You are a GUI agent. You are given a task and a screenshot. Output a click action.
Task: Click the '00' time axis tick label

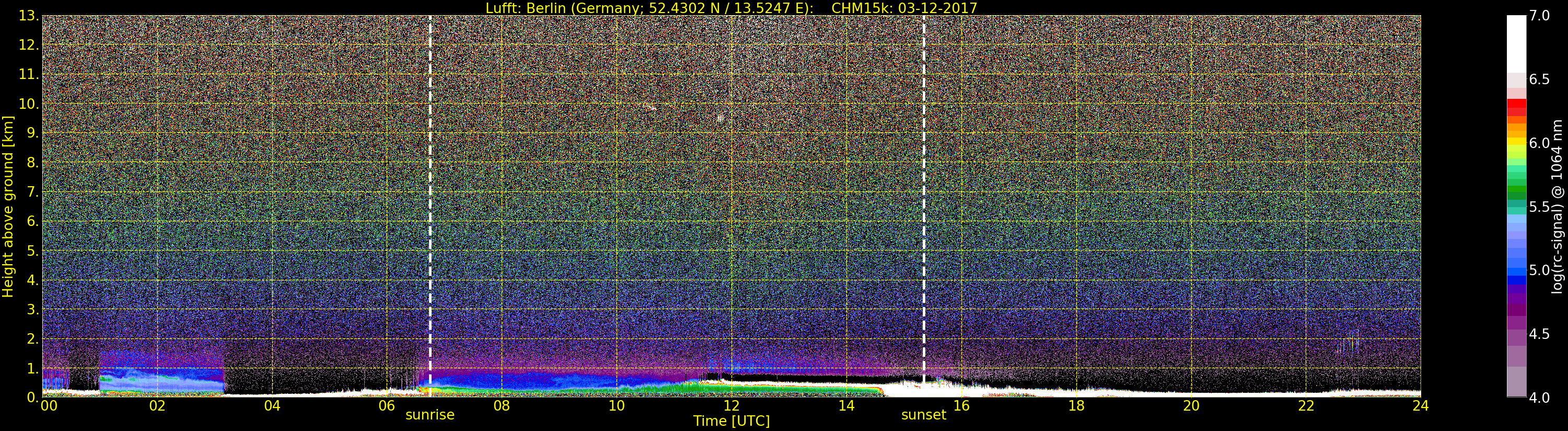click(x=49, y=406)
